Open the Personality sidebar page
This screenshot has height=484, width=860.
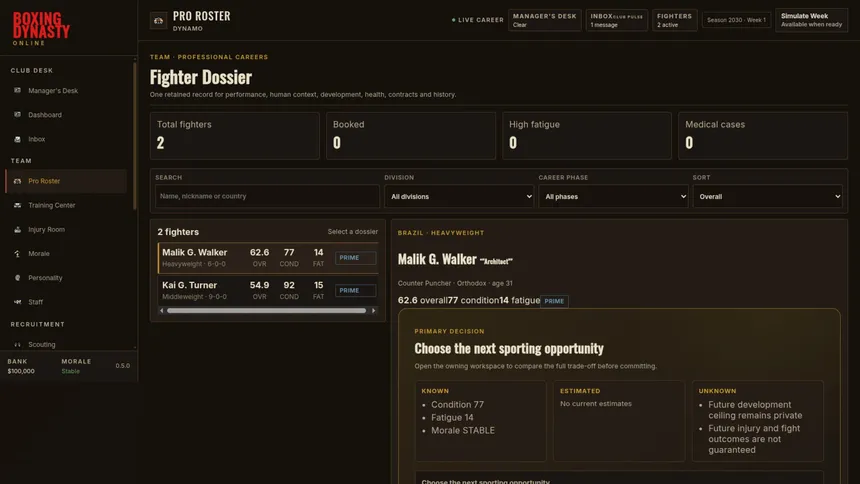tap(66, 278)
